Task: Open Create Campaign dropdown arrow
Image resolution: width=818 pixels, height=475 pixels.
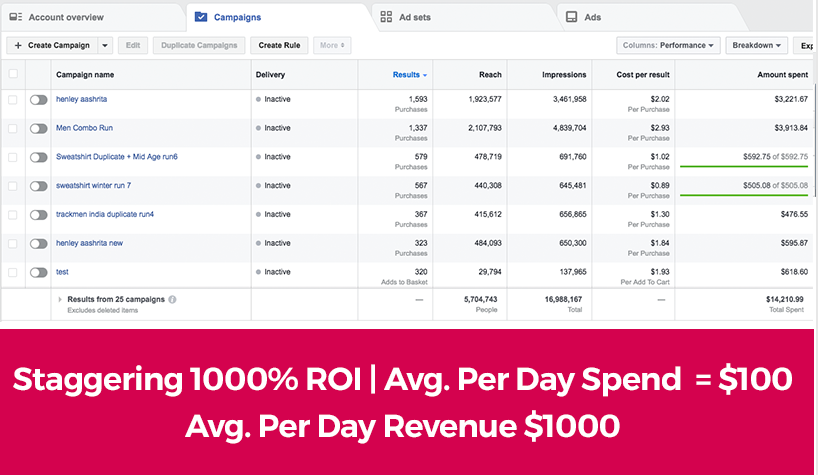Action: point(104,45)
